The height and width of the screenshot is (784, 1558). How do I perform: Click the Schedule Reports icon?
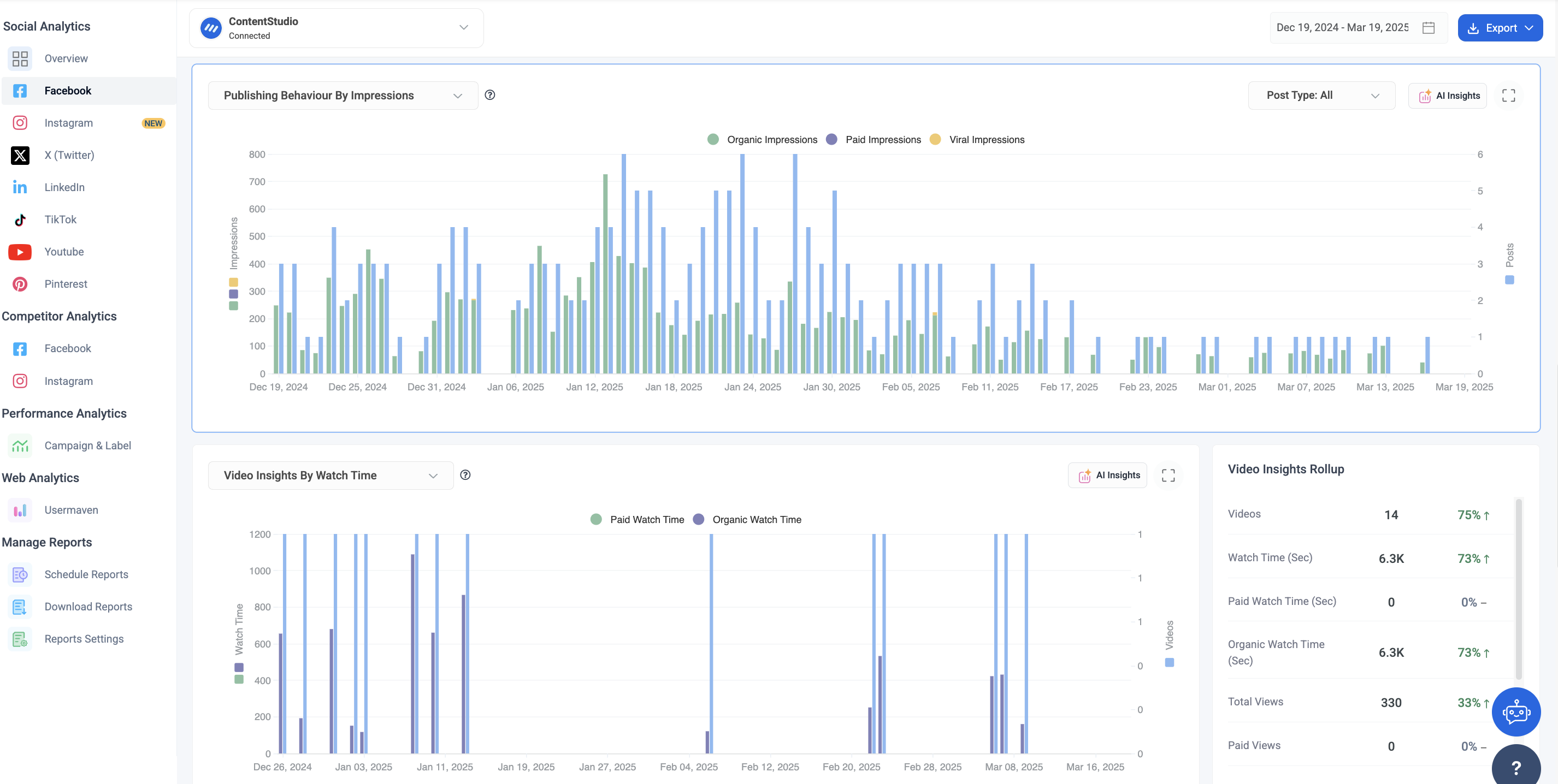[x=20, y=574]
